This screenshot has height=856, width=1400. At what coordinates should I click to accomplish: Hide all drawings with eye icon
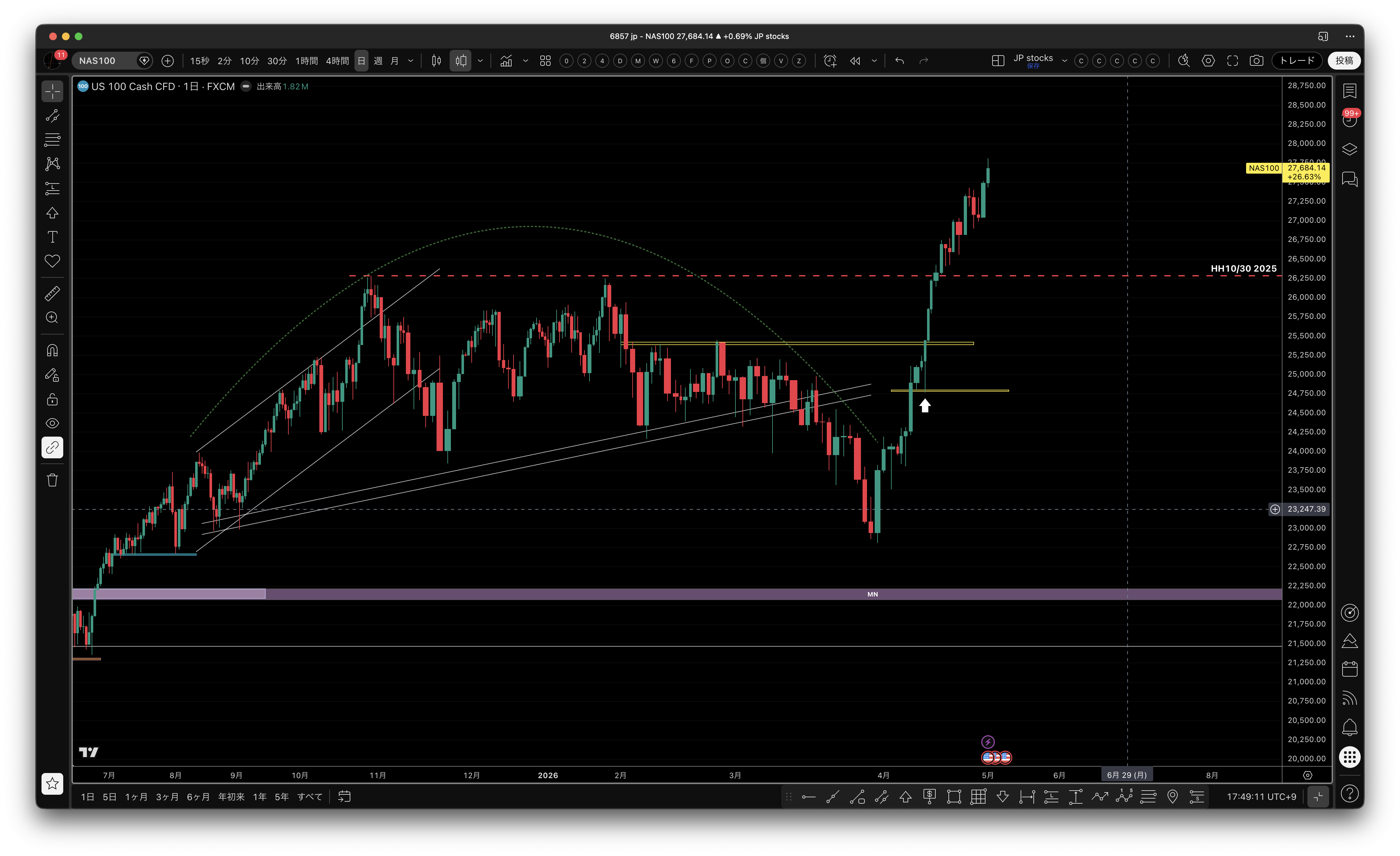click(52, 423)
